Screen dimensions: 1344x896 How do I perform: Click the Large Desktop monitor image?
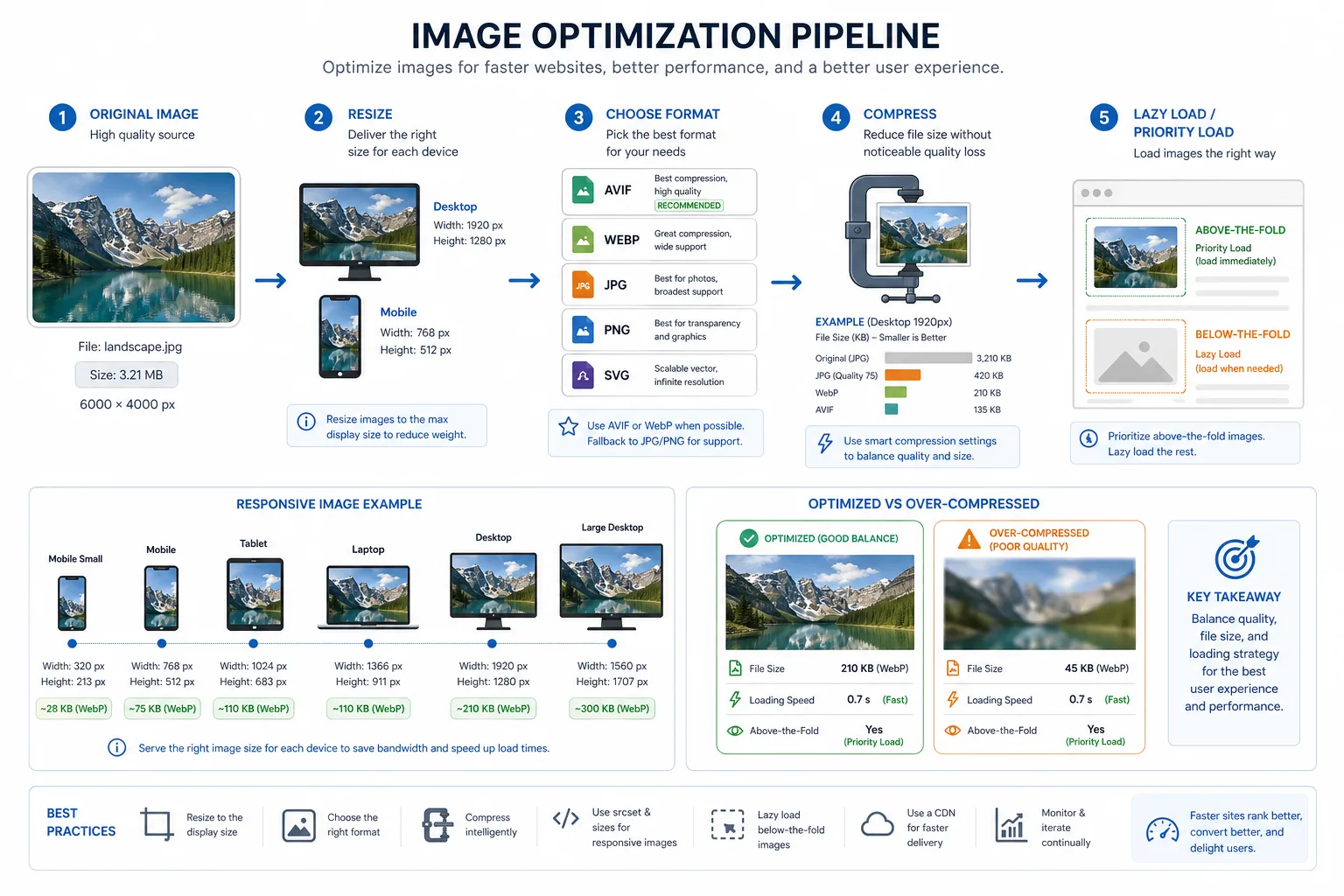pos(612,587)
